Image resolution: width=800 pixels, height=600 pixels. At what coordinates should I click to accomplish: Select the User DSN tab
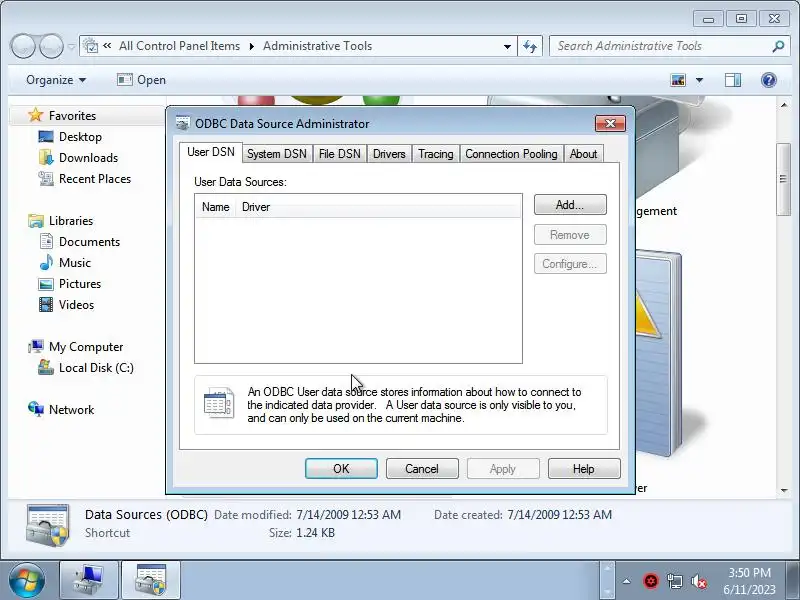click(x=211, y=152)
